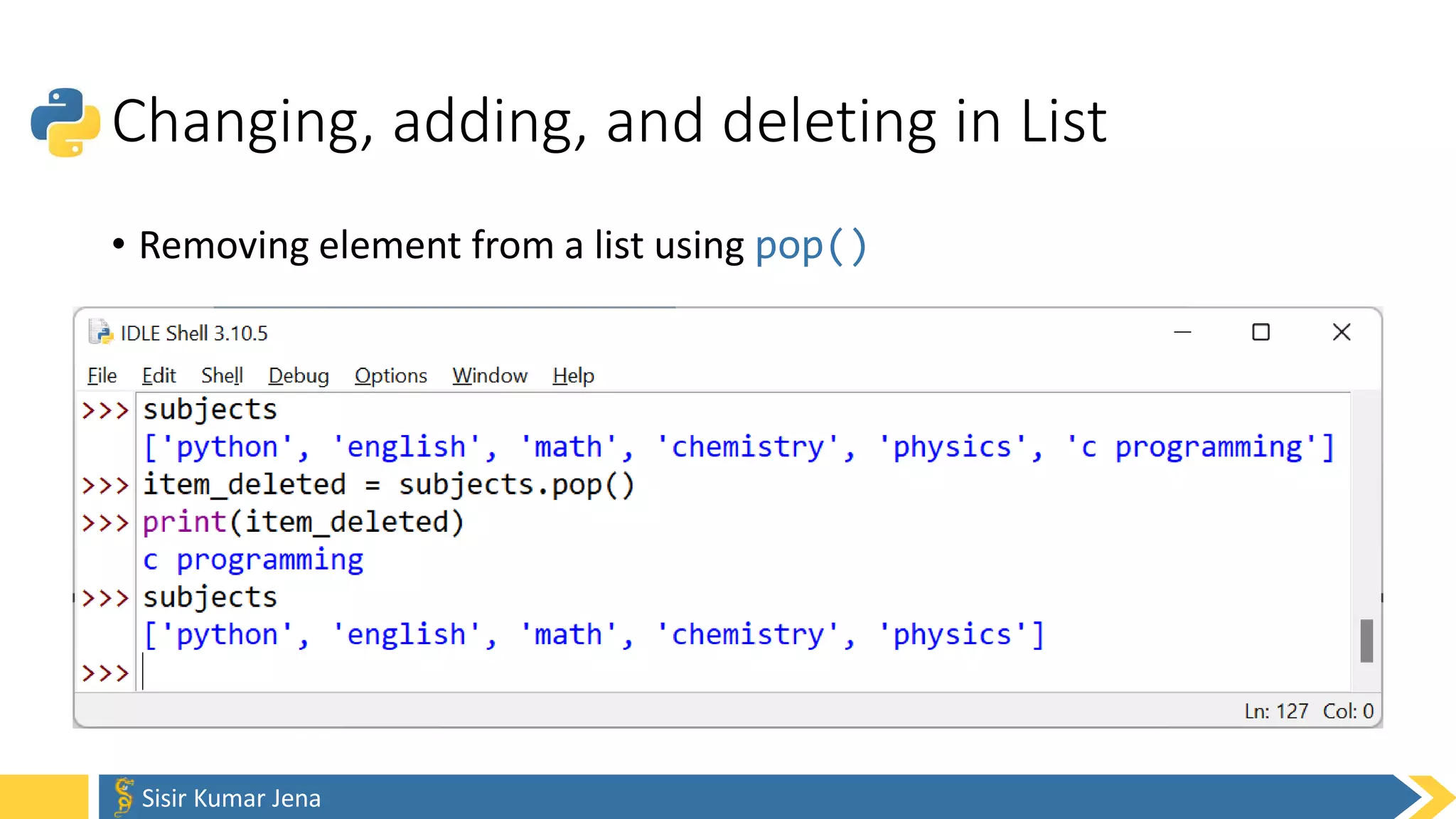The height and width of the screenshot is (819, 1456).
Task: Click the IDLE Python icon in title bar
Action: (x=101, y=332)
